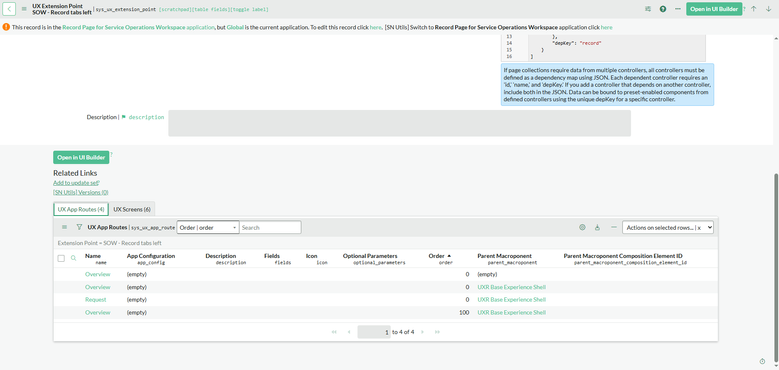Switch to UX Screens (6) tab

(x=132, y=209)
